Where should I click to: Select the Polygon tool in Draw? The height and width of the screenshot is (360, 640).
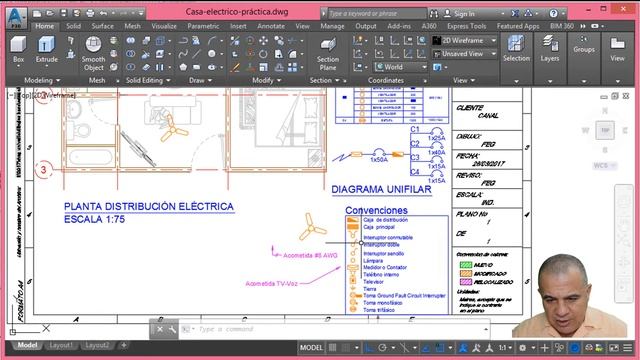(x=183, y=67)
